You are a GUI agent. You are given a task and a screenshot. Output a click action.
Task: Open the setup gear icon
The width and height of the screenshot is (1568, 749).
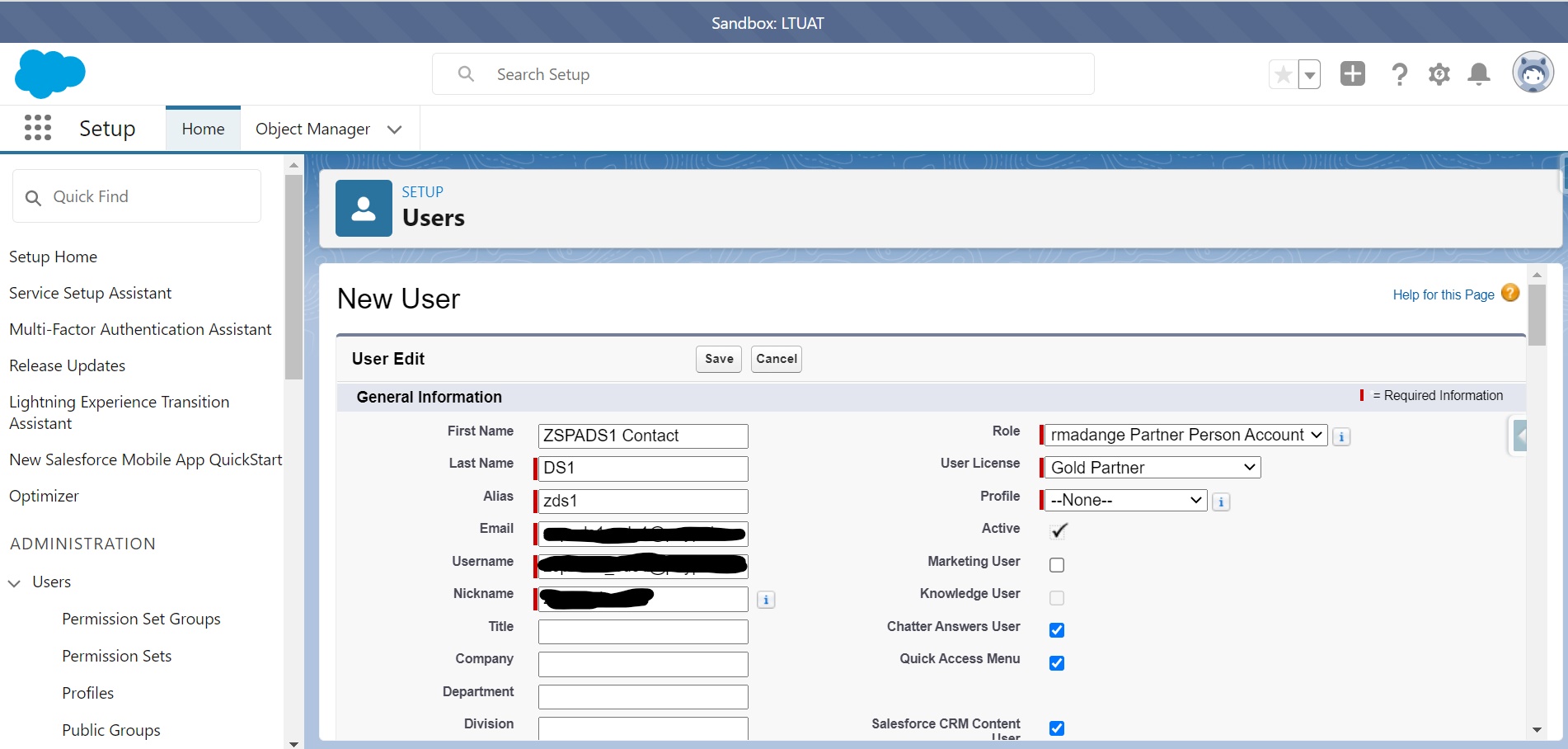point(1439,74)
